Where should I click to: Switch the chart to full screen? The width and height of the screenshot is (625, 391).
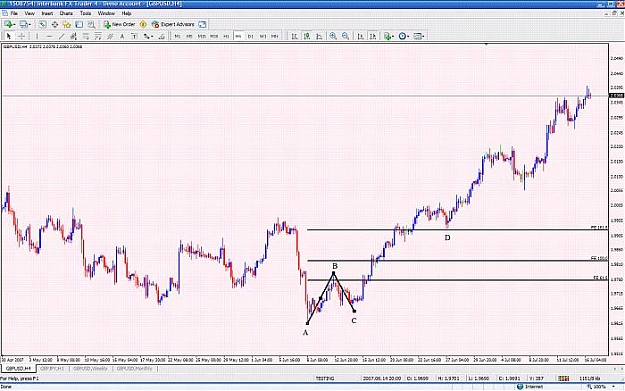coord(202,24)
